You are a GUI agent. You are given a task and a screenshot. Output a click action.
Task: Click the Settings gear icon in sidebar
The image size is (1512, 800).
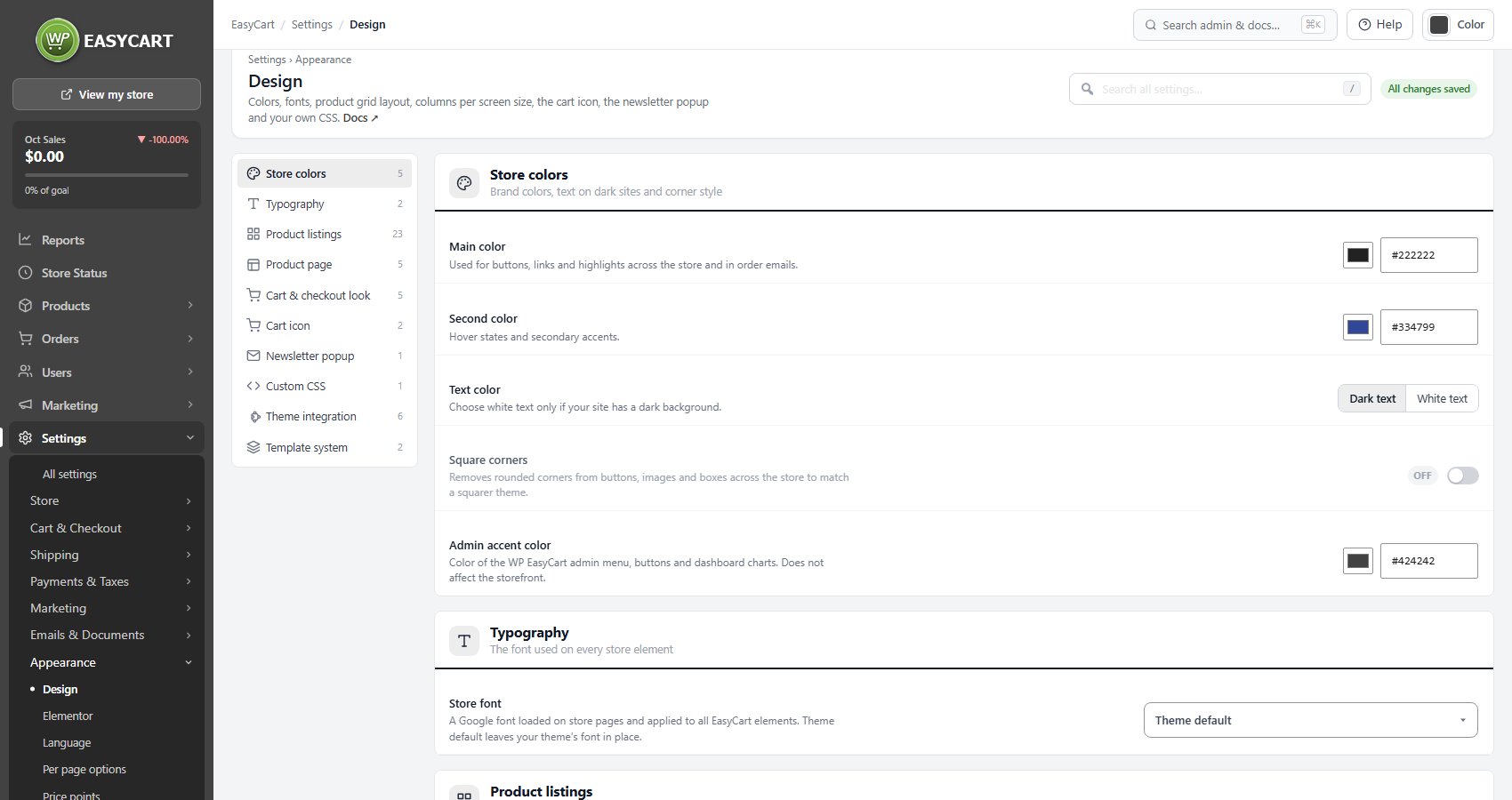(25, 438)
